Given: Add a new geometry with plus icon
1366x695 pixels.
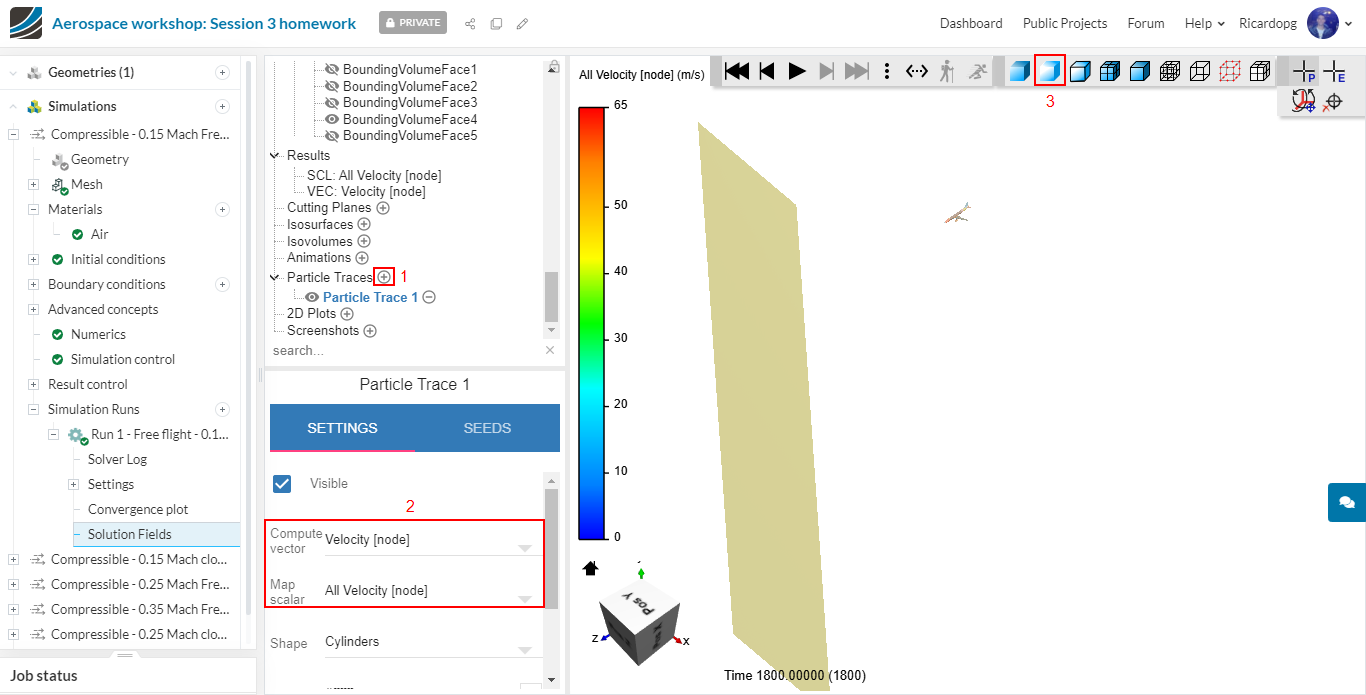Looking at the screenshot, I should [222, 72].
